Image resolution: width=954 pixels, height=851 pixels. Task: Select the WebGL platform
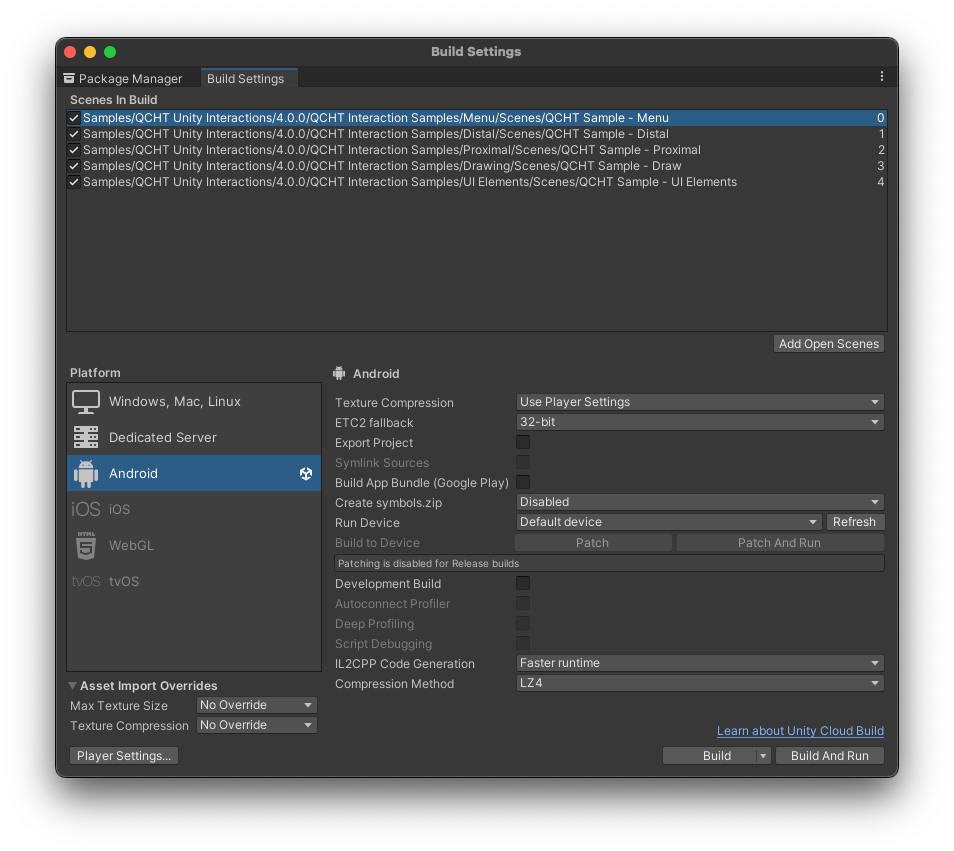point(194,545)
